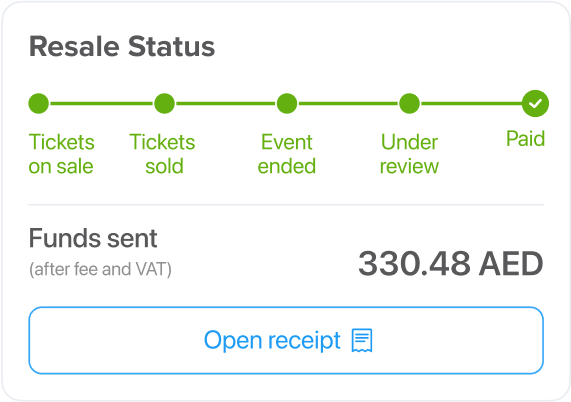The image size is (571, 402).
Task: Click progress line between Under review and Paid
Action: tap(471, 103)
